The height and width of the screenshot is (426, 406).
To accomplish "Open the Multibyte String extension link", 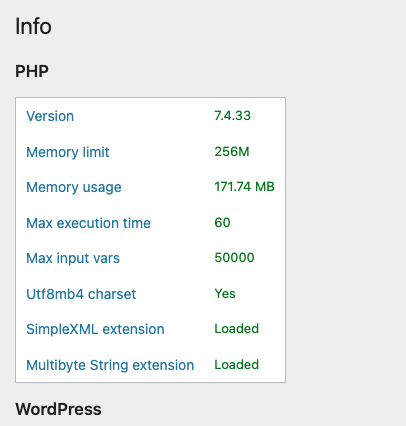I will click(110, 365).
